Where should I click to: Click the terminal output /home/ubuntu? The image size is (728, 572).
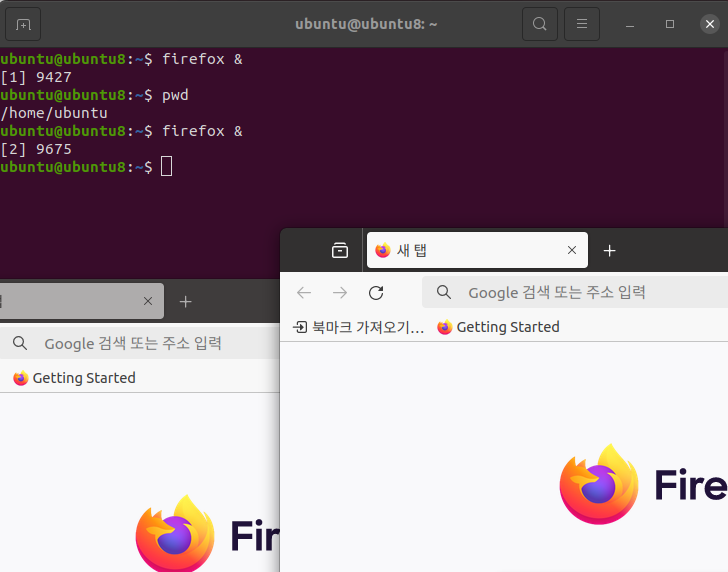pos(54,113)
